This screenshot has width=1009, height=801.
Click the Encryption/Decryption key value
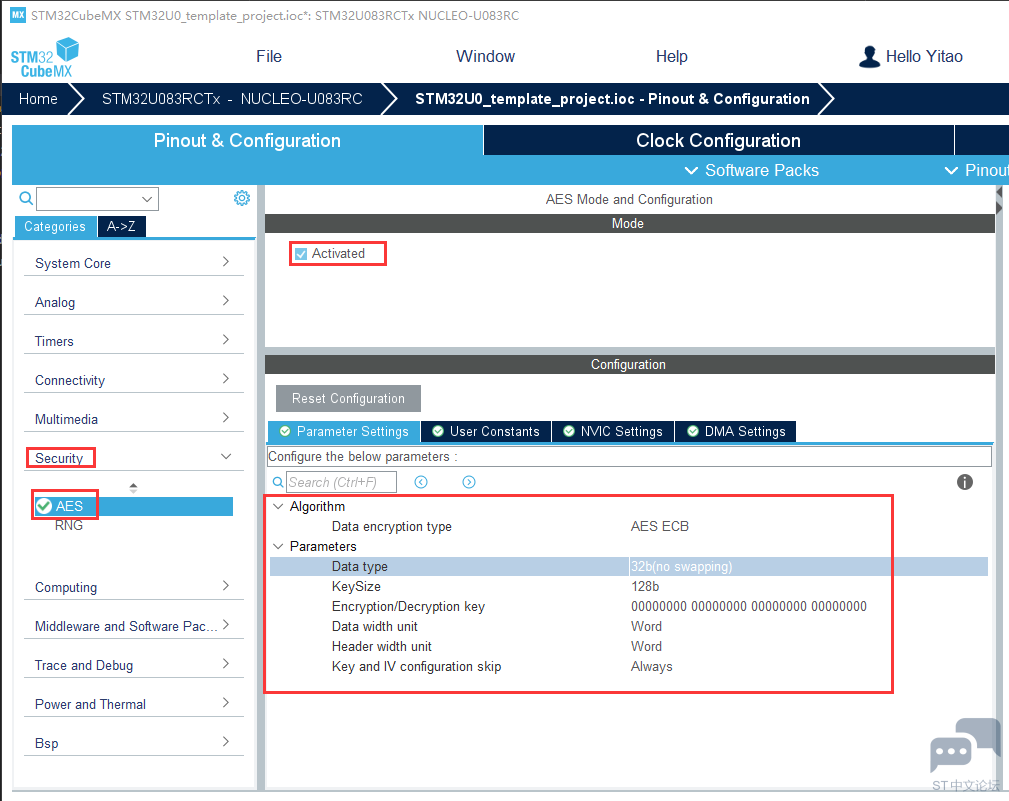click(x=748, y=606)
